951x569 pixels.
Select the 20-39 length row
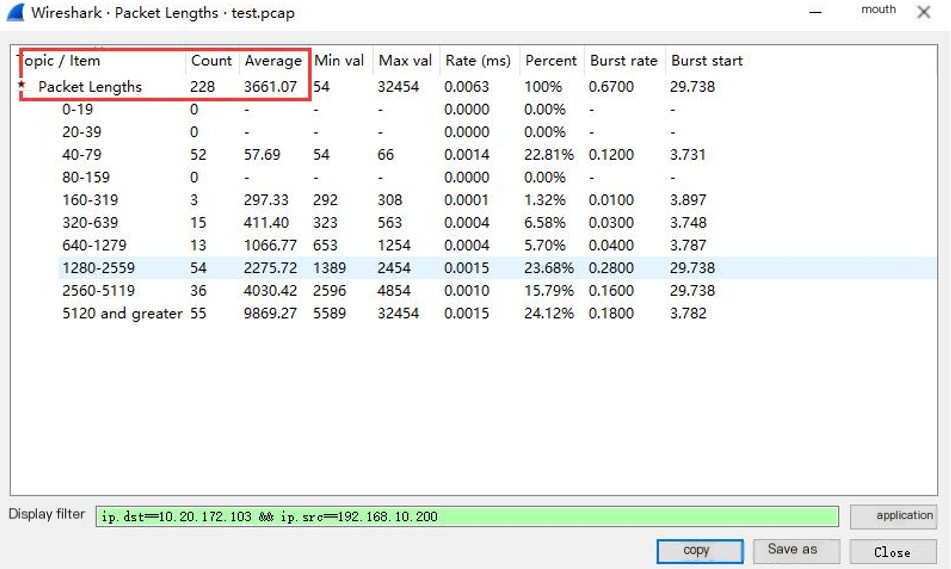tap(476, 132)
